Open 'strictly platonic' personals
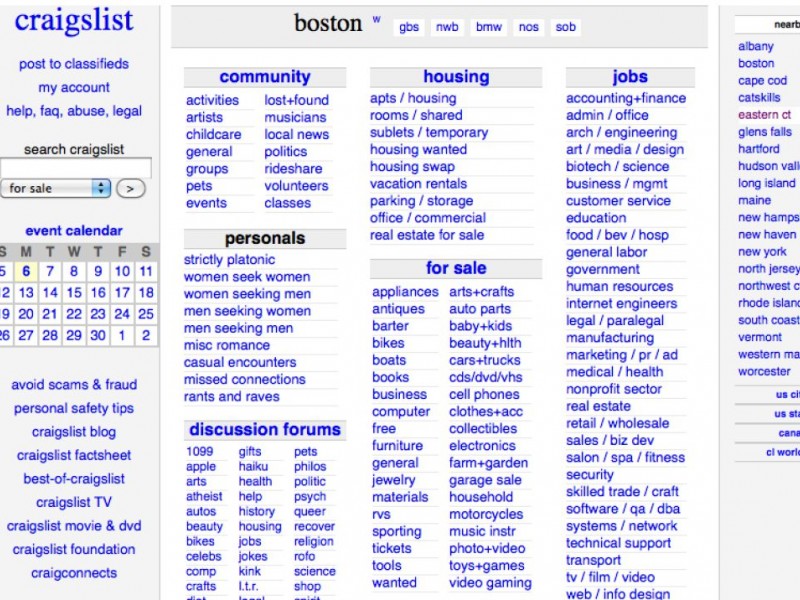 pos(230,260)
